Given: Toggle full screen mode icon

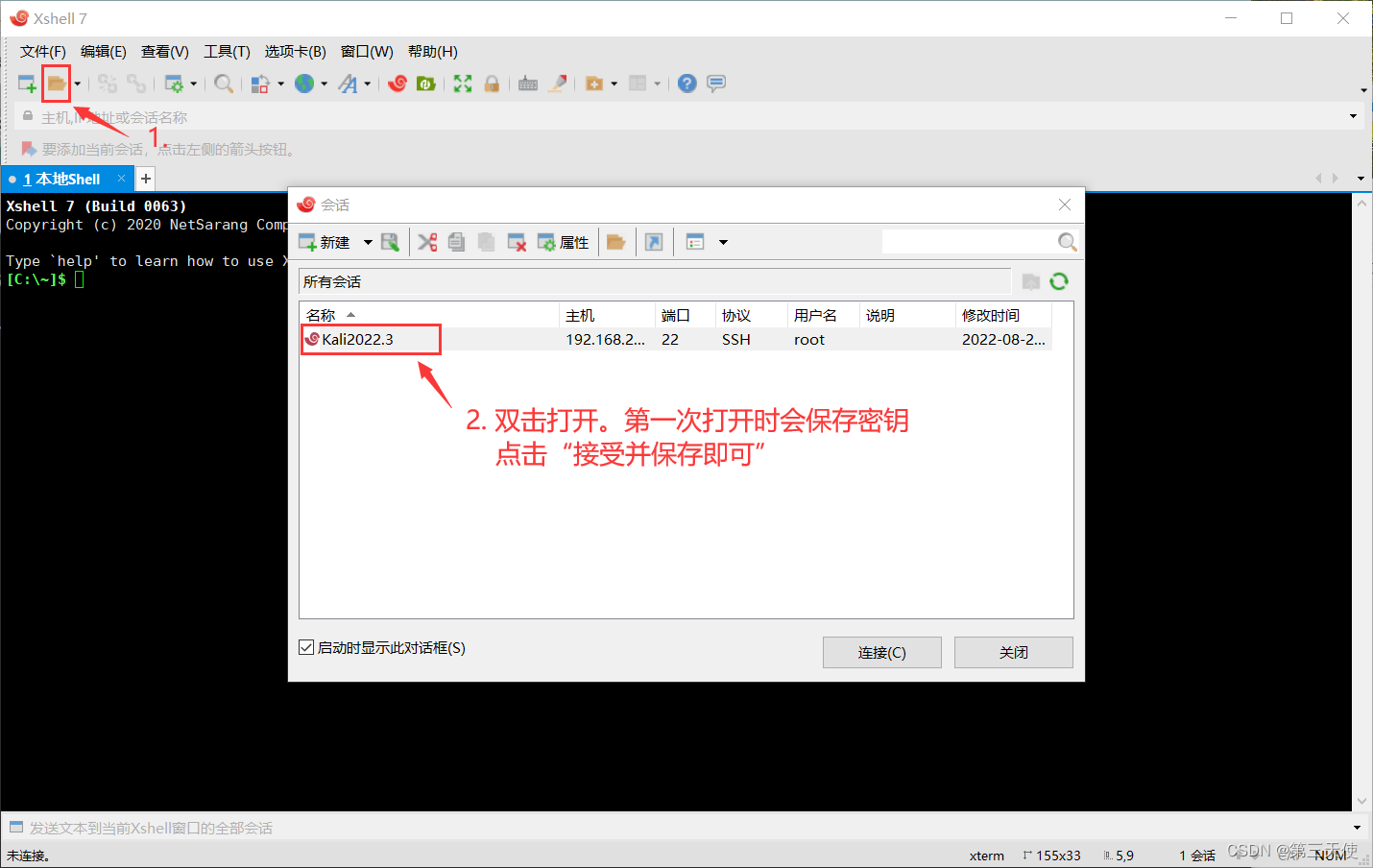Looking at the screenshot, I should [462, 84].
